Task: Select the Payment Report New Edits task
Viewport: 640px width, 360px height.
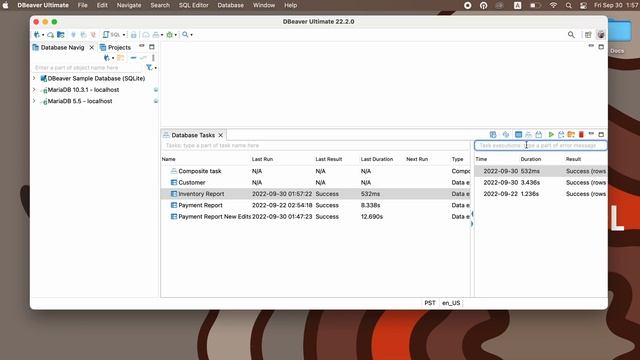Action: pos(316,217)
